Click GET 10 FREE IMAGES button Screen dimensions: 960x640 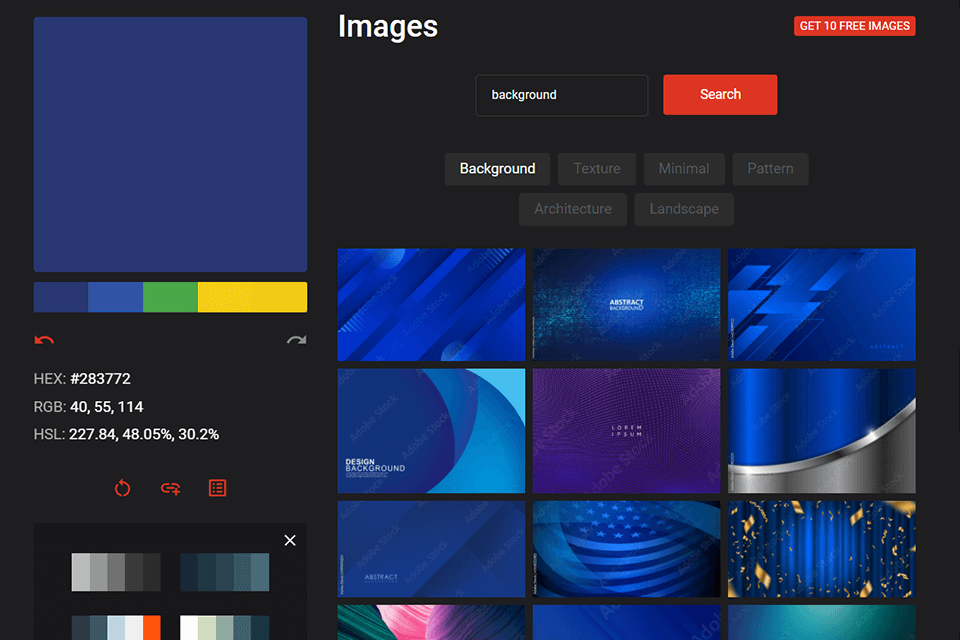[855, 26]
